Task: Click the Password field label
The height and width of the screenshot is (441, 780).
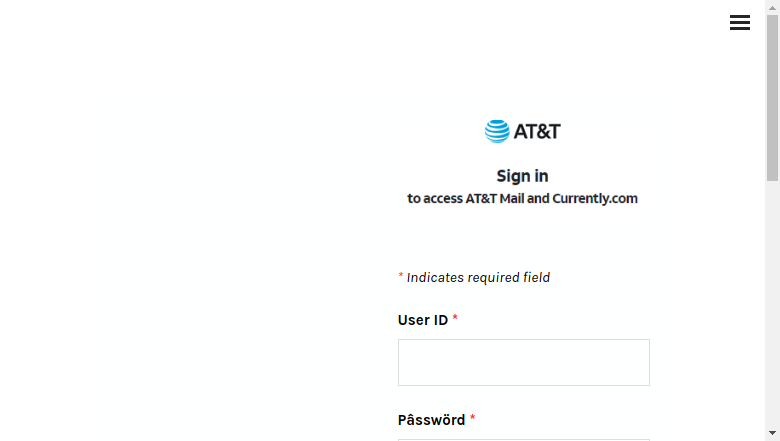Action: [431, 420]
